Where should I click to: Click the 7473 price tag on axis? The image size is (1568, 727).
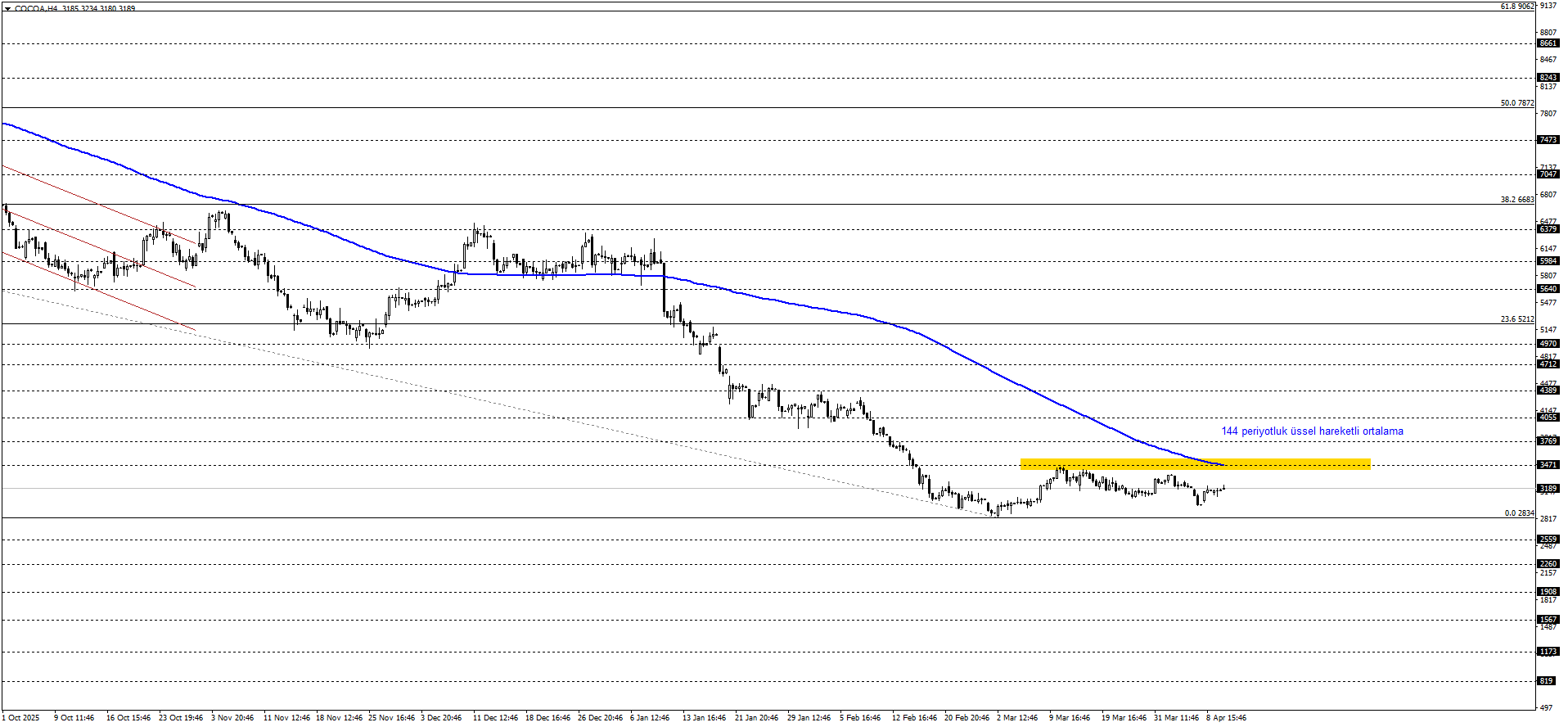point(1548,140)
